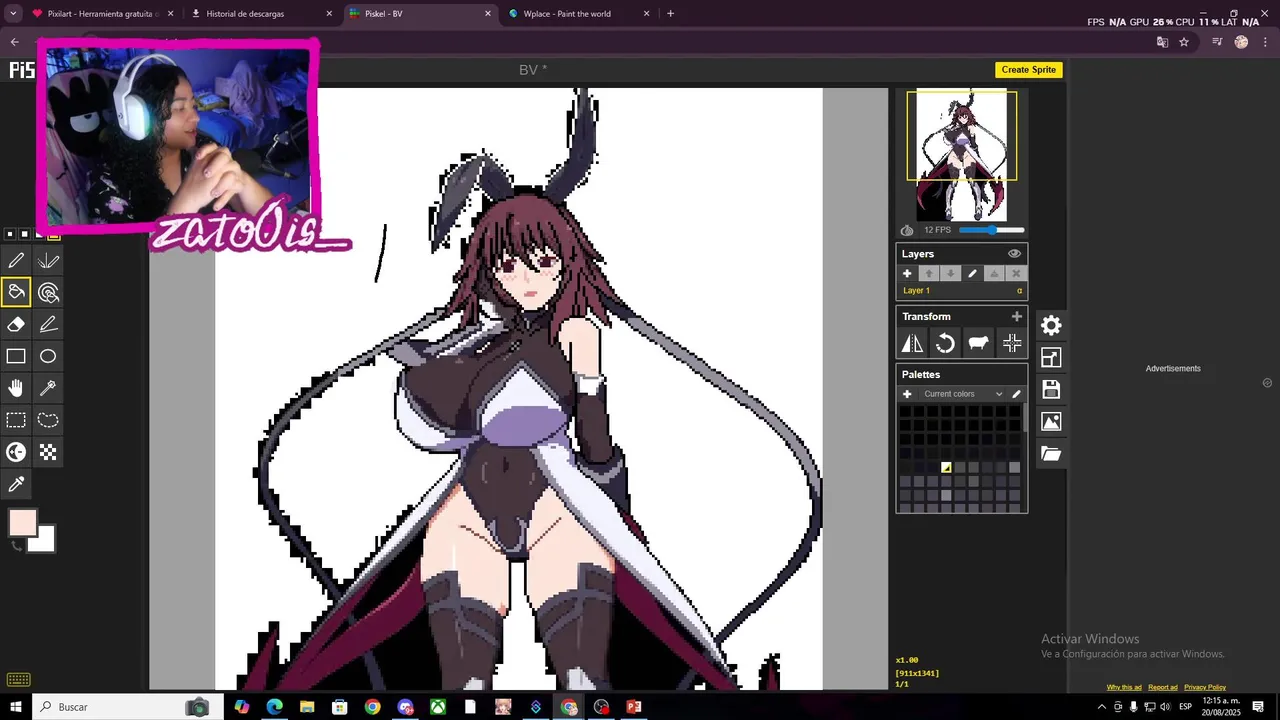1280x720 pixels.
Task: Open the Resize panel icon
Action: click(1051, 357)
